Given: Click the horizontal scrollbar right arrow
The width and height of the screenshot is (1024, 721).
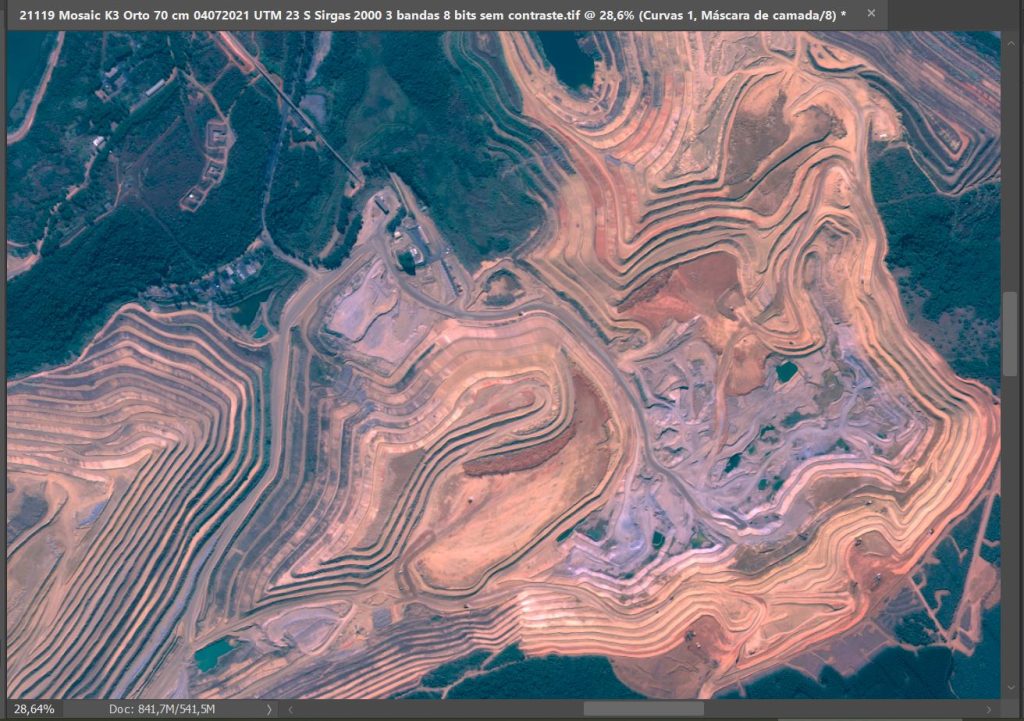Looking at the screenshot, I should tap(990, 708).
